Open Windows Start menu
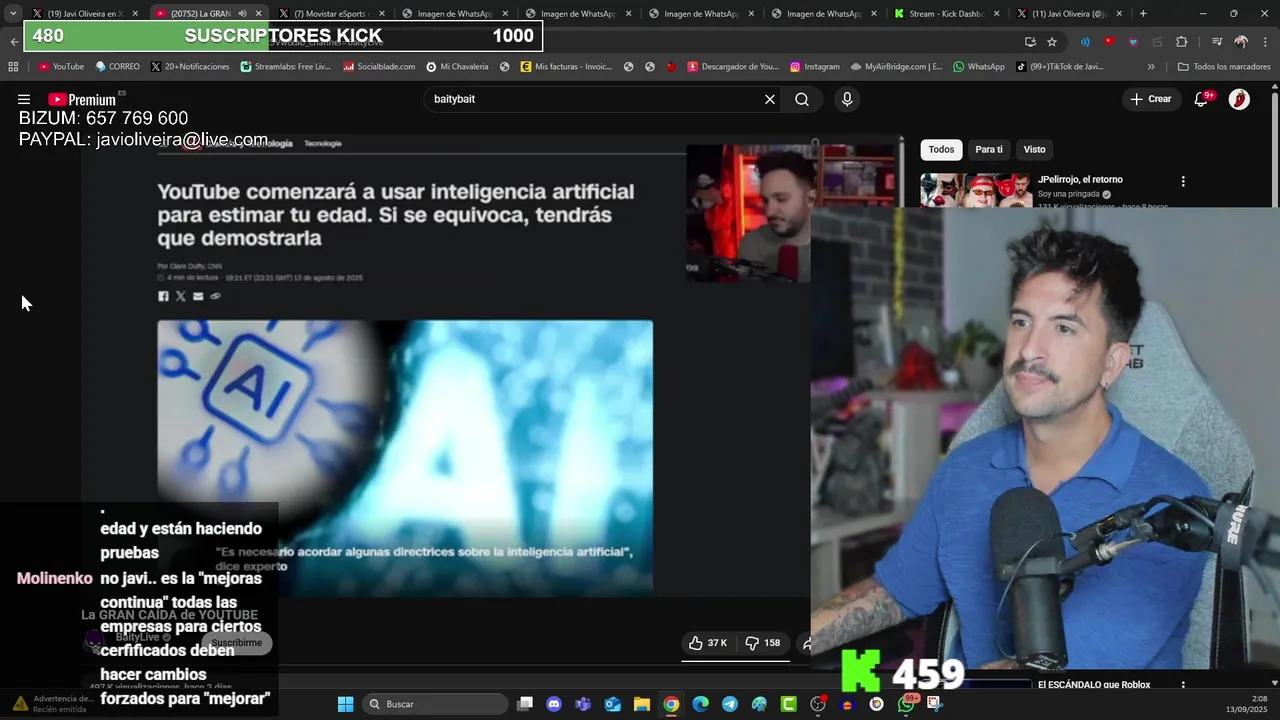 [x=345, y=704]
